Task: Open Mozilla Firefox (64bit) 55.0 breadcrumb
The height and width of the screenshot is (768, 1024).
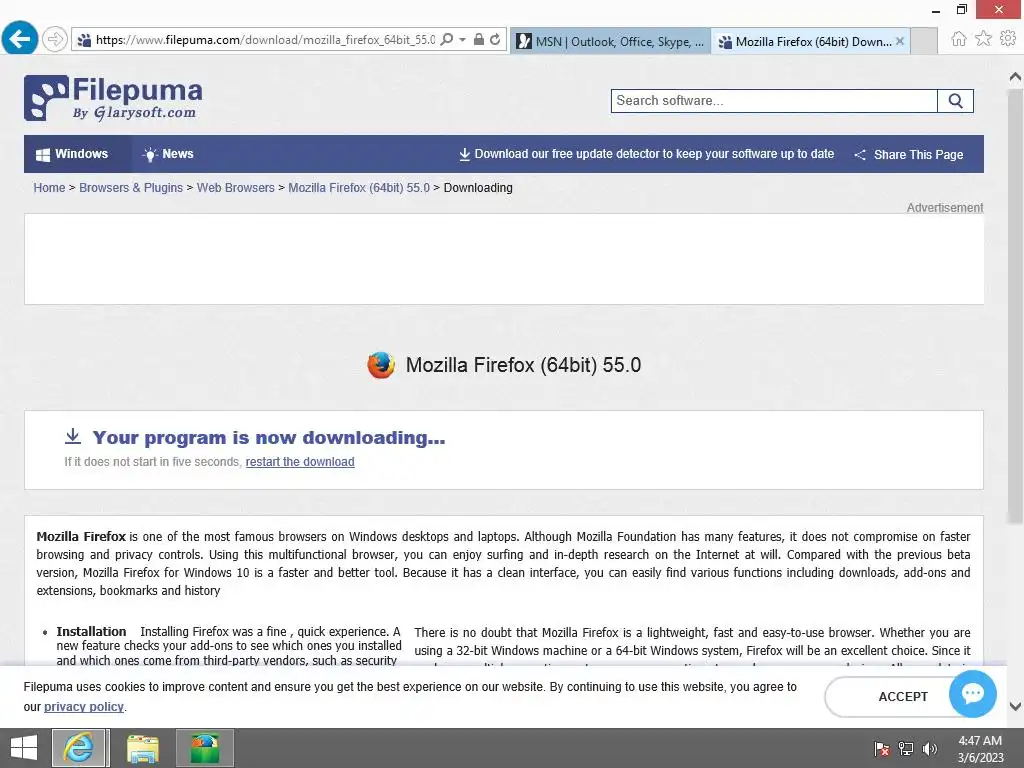Action: click(x=359, y=187)
